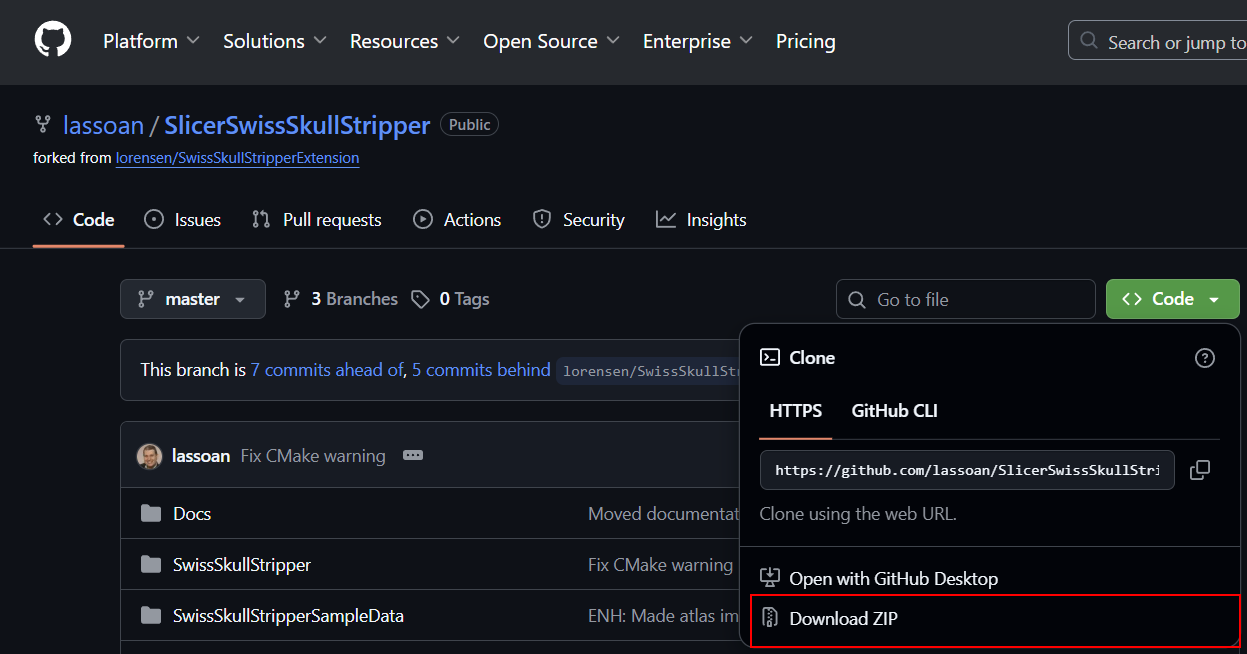Expand commit message ellipsis button
Viewport: 1247px width, 654px height.
413,456
